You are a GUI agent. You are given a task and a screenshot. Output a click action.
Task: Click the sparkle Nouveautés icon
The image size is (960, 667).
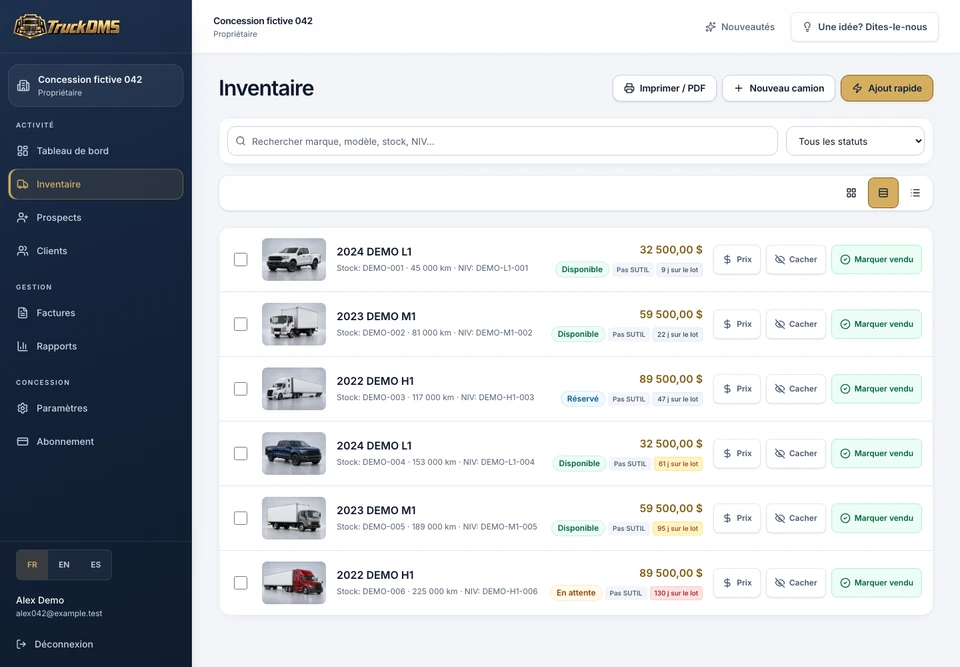click(710, 27)
